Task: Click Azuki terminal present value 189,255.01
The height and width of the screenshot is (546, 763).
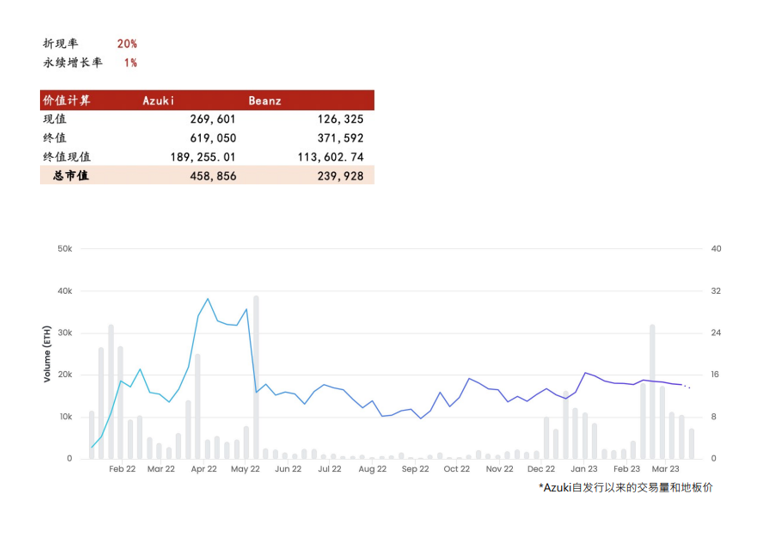Action: tap(202, 157)
